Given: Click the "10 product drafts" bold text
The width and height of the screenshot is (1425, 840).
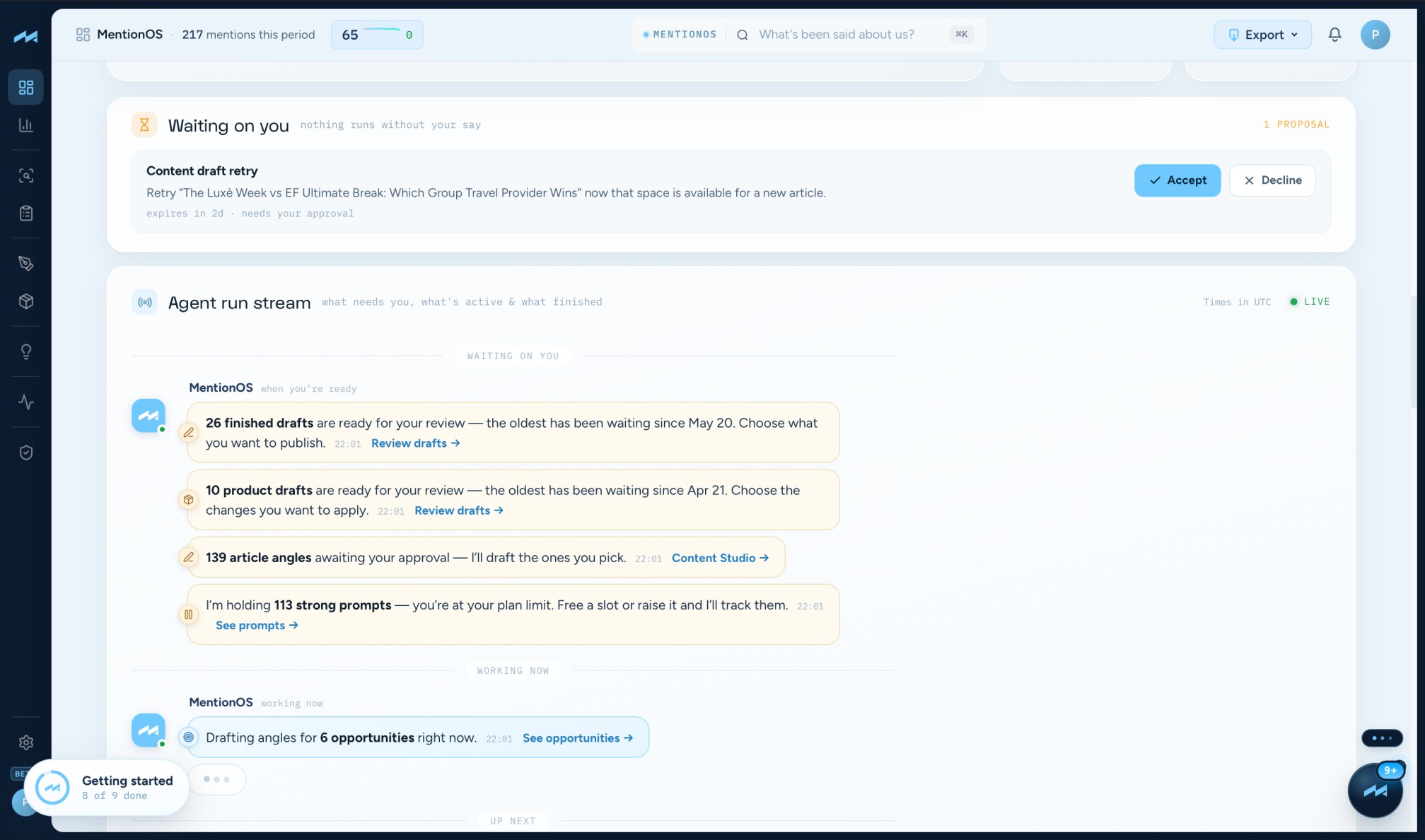Looking at the screenshot, I should coord(259,490).
